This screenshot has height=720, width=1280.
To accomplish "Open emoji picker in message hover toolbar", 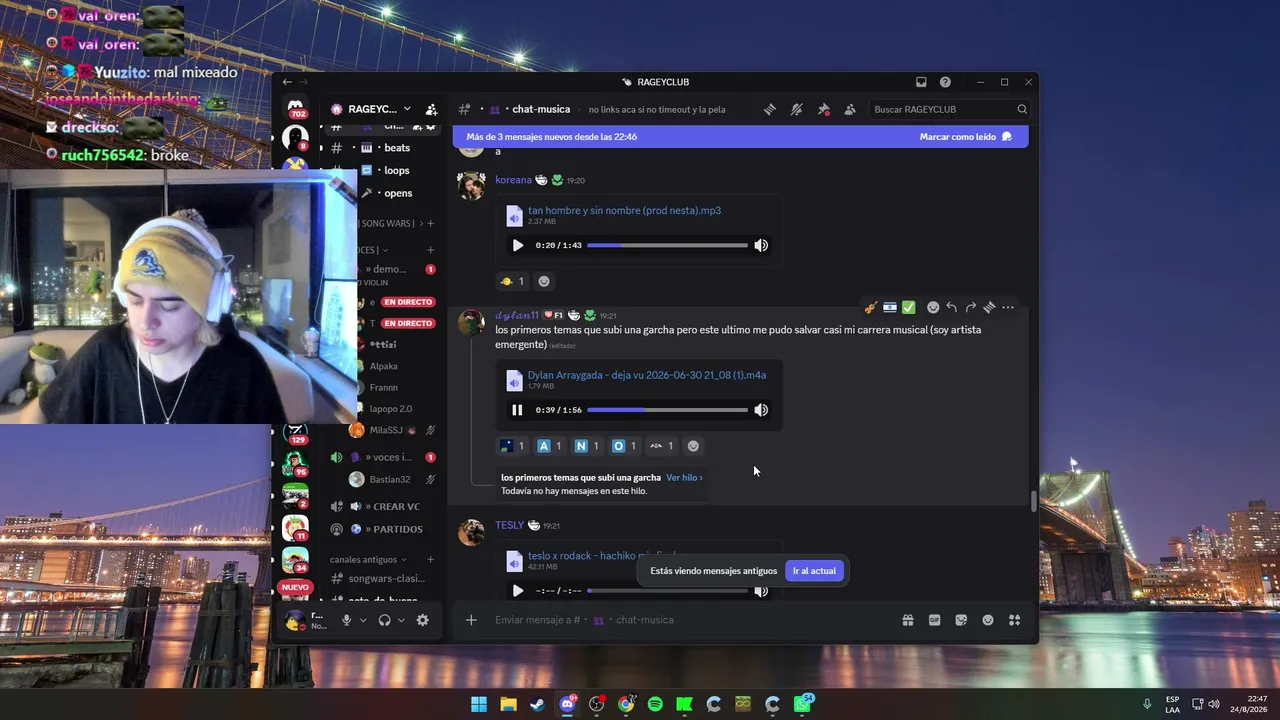I will tap(933, 308).
